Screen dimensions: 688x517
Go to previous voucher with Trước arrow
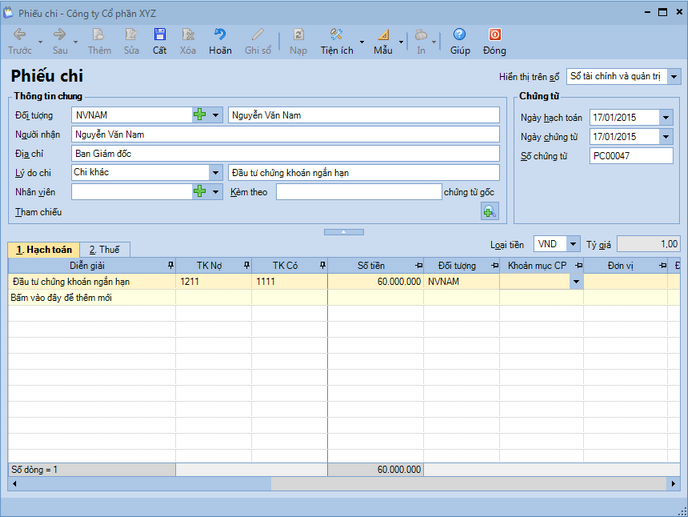[20, 35]
